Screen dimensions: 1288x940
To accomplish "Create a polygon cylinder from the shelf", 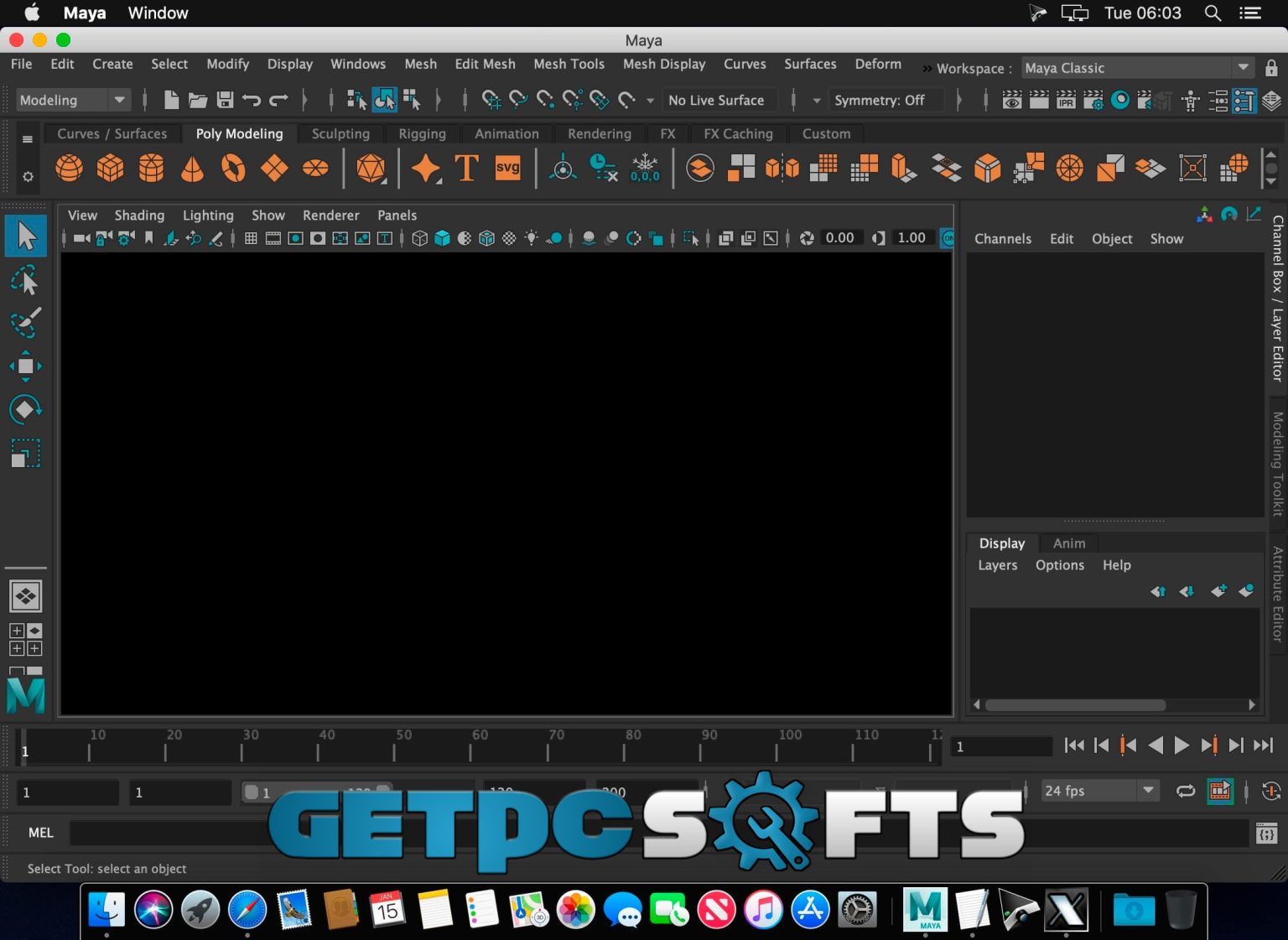I will [x=151, y=168].
